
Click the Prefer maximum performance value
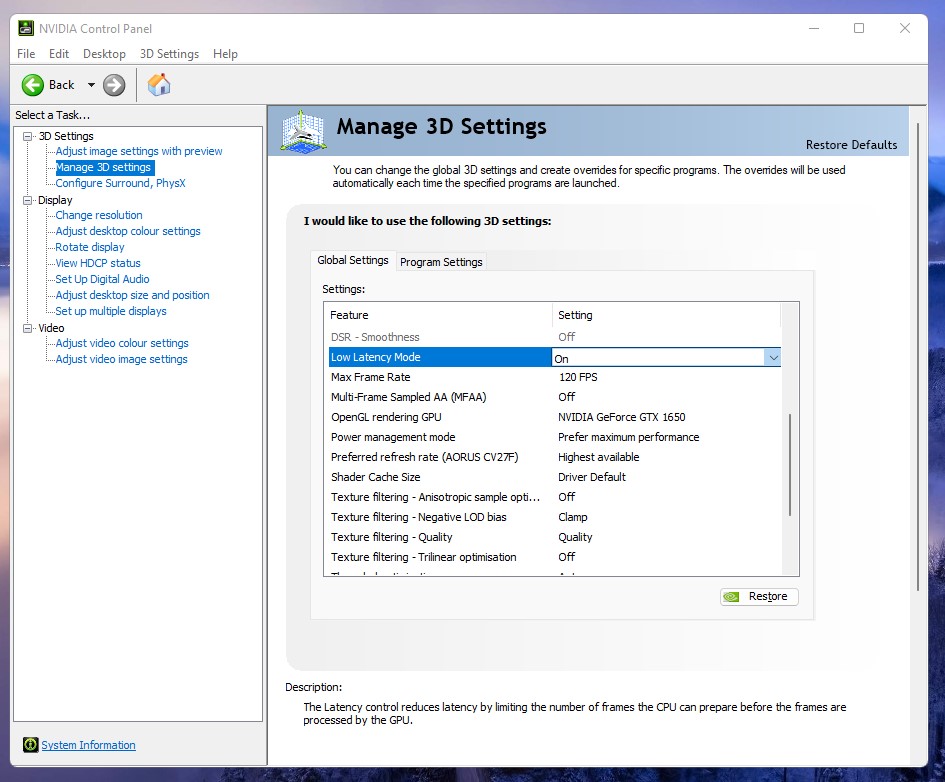(x=629, y=437)
